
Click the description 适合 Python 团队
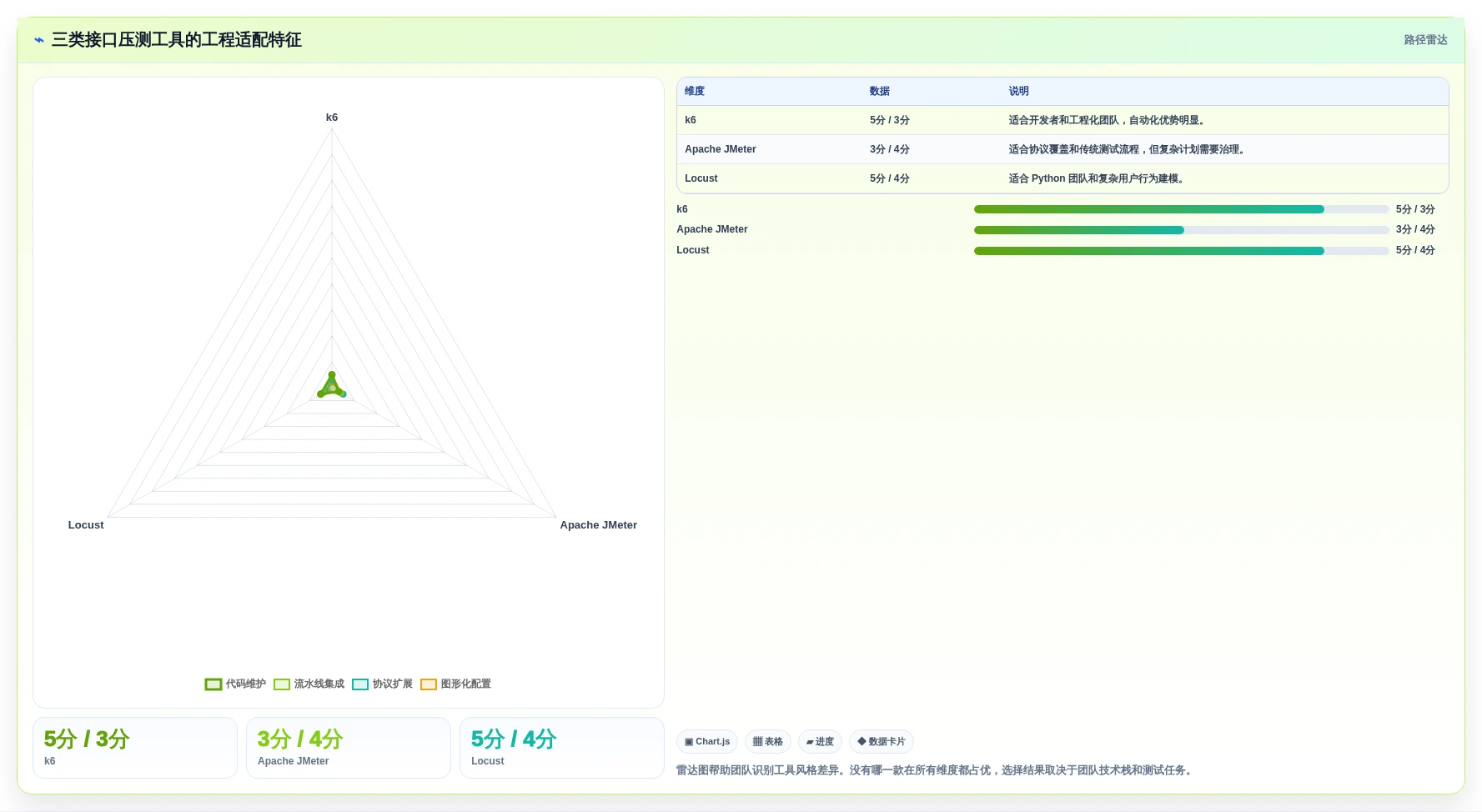(x=1098, y=178)
